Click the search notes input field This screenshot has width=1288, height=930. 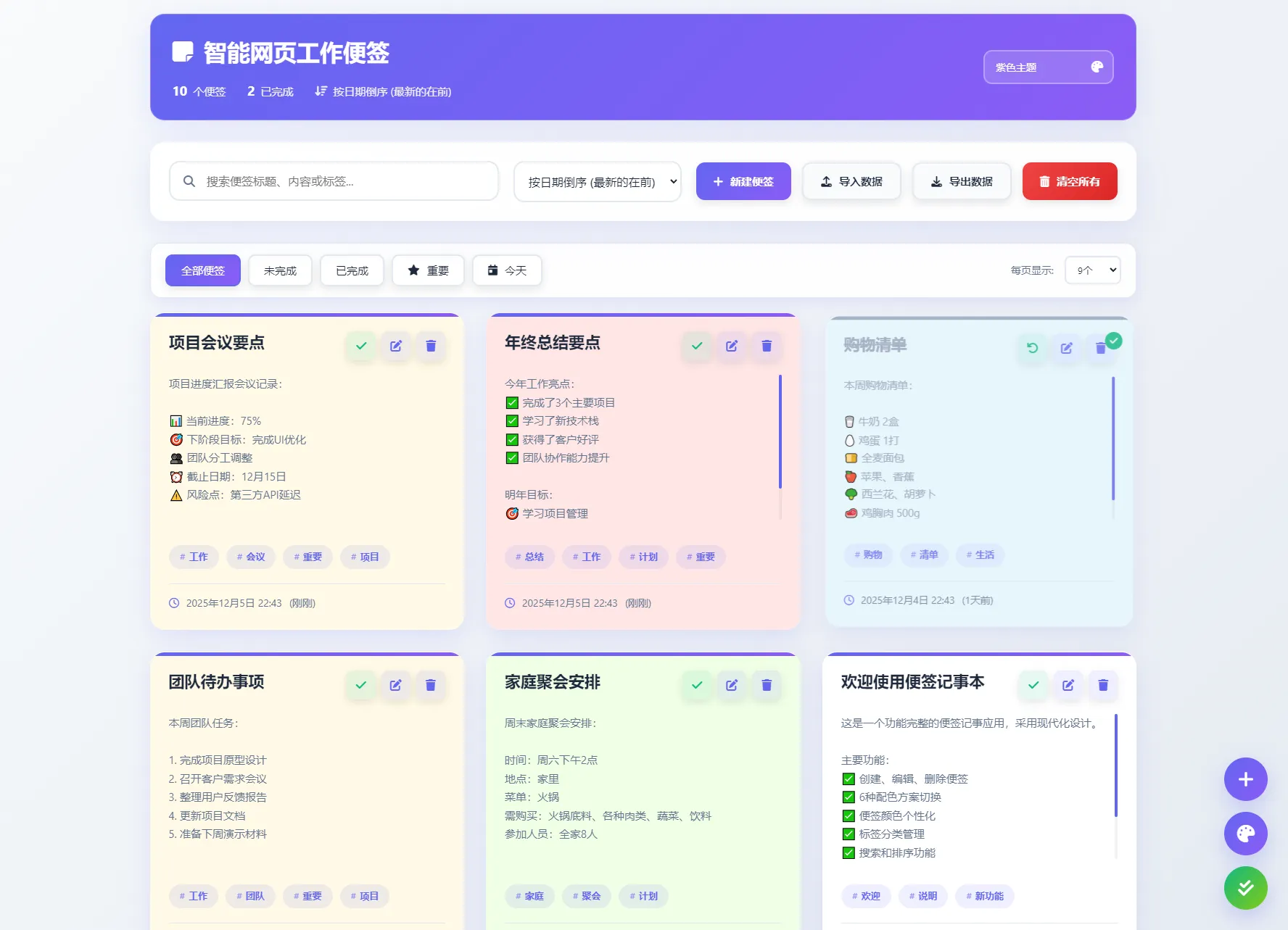pyautogui.click(x=333, y=181)
